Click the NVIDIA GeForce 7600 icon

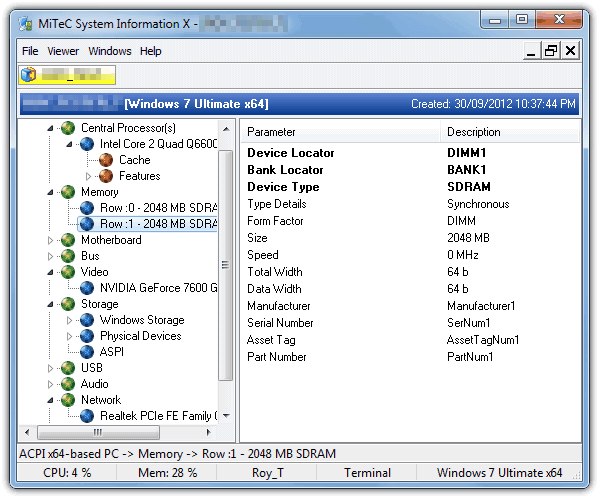point(87,288)
